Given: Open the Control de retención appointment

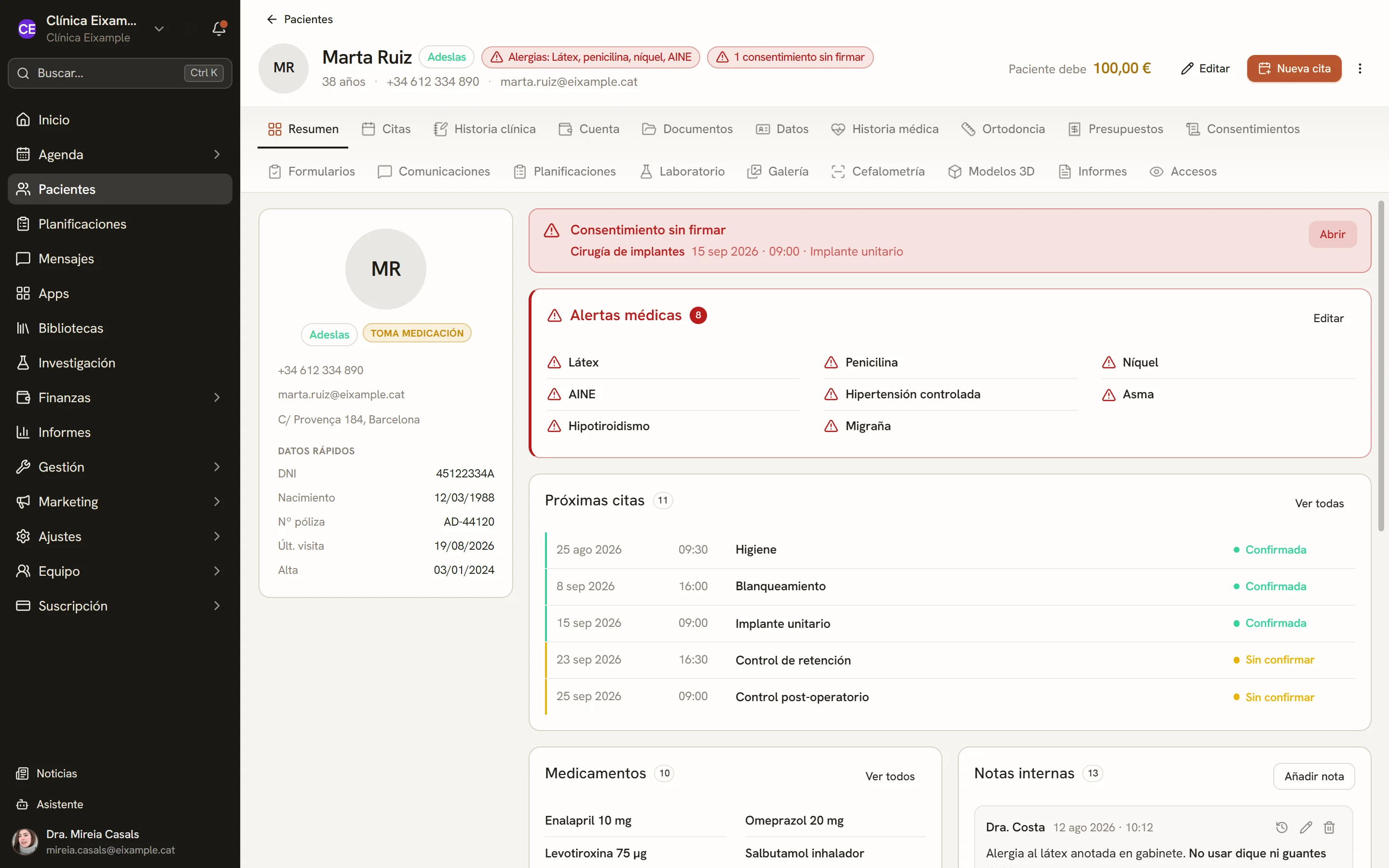Looking at the screenshot, I should pyautogui.click(x=950, y=660).
